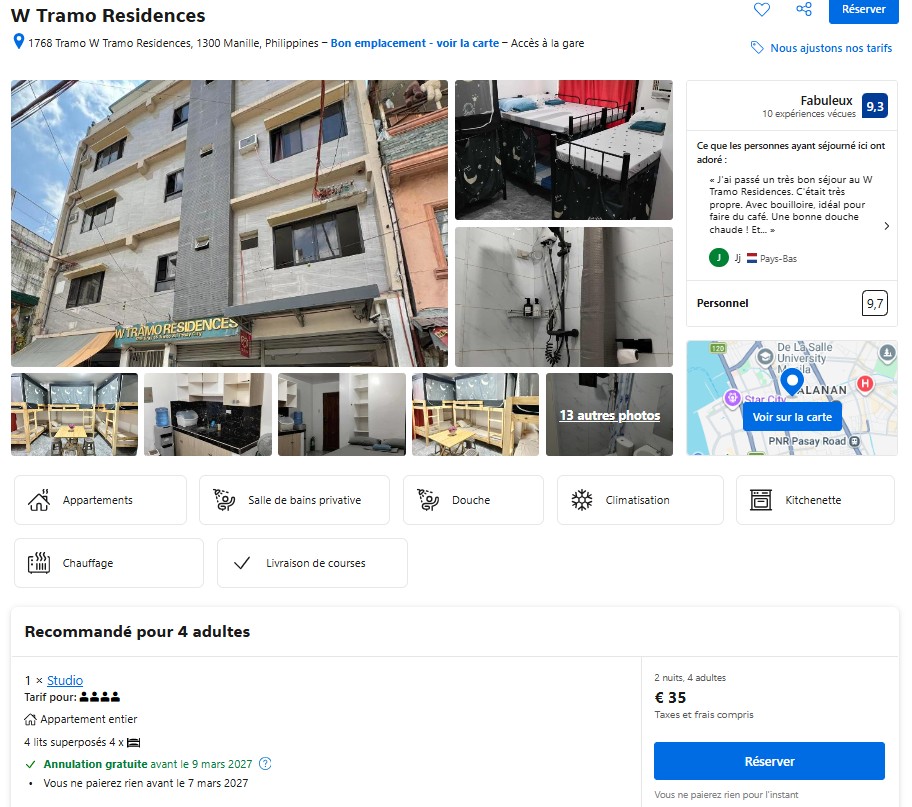Click the price tag icon by Nous ajustons nos tarifs
This screenshot has height=807, width=912.
point(757,48)
